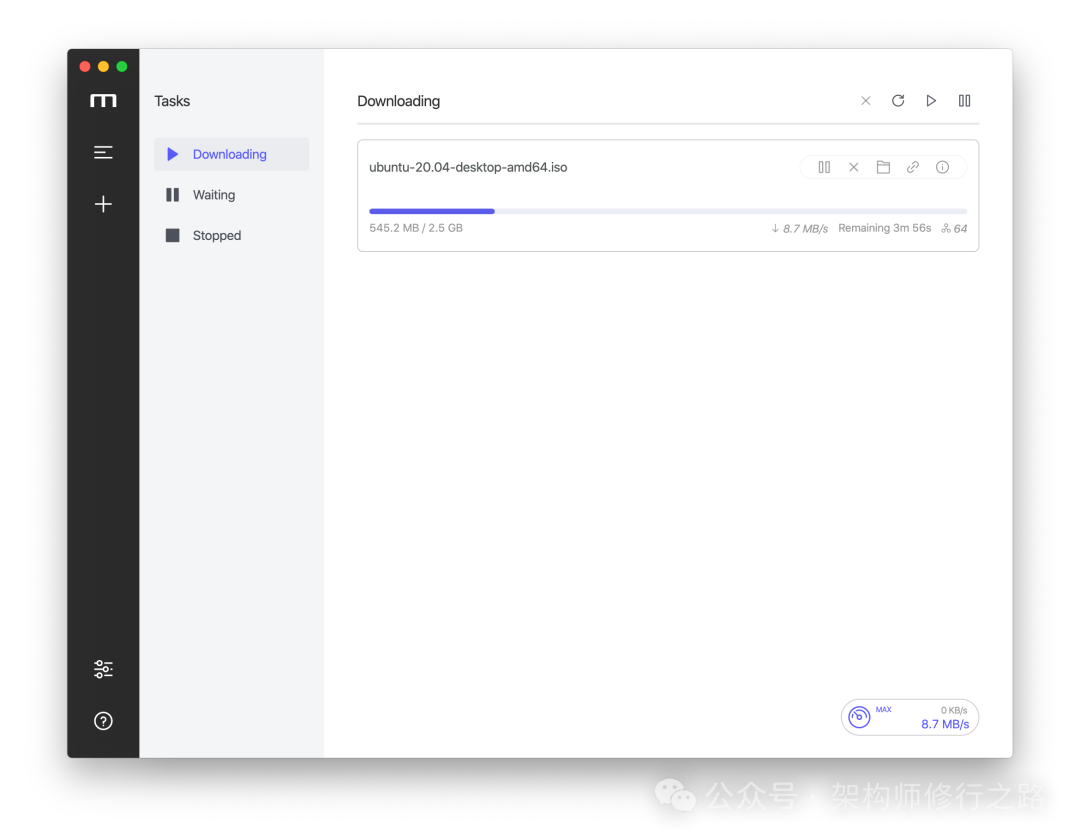This screenshot has height=840, width=1080.
Task: Delete selected tasks from the header toolbar
Action: (x=866, y=101)
